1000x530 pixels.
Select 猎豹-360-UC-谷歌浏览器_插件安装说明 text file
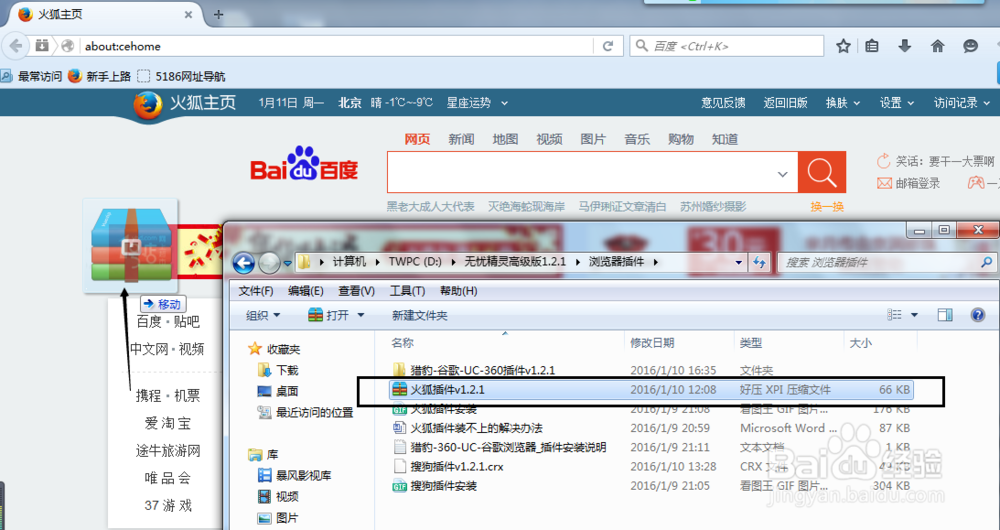[499, 447]
